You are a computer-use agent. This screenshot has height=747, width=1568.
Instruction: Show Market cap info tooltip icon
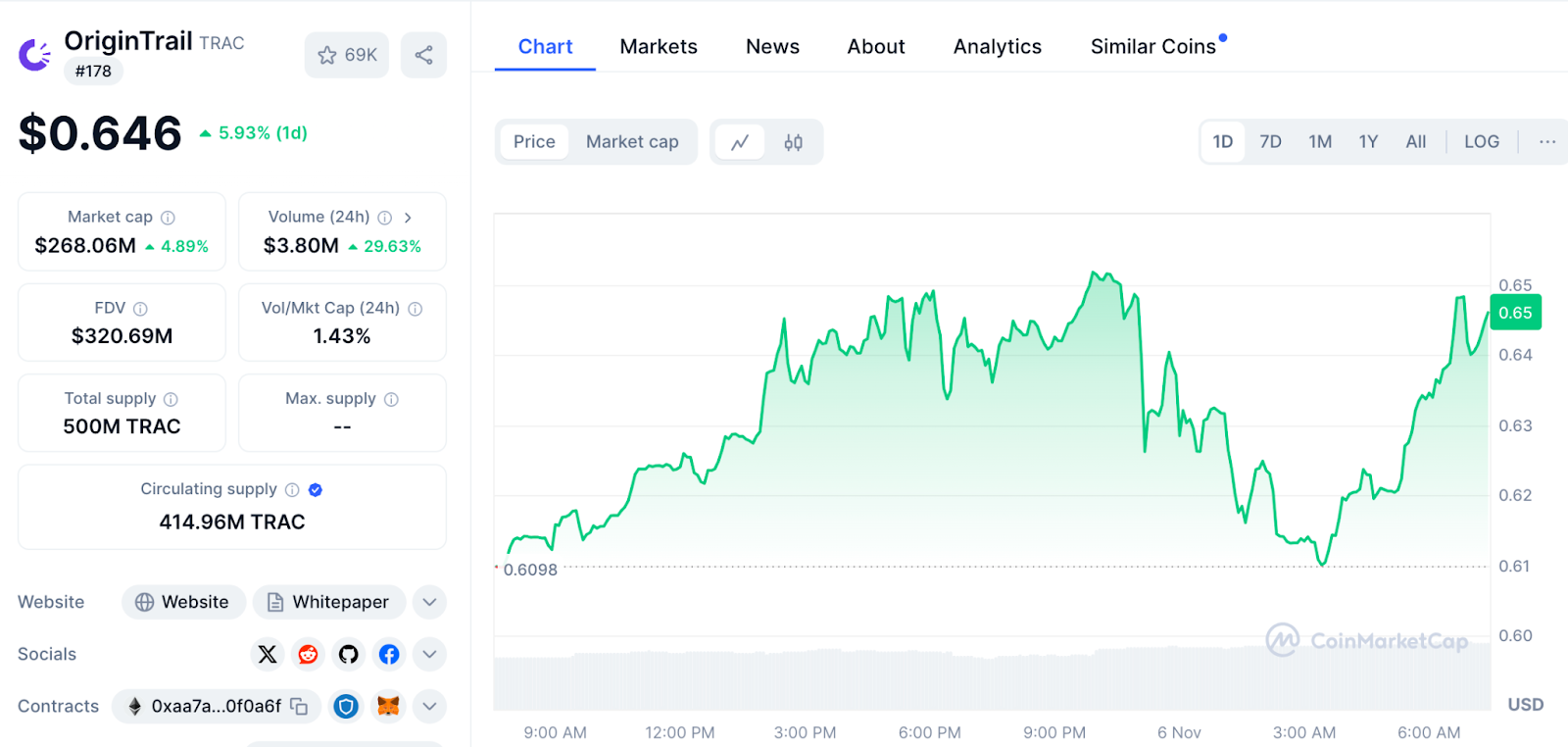168,218
